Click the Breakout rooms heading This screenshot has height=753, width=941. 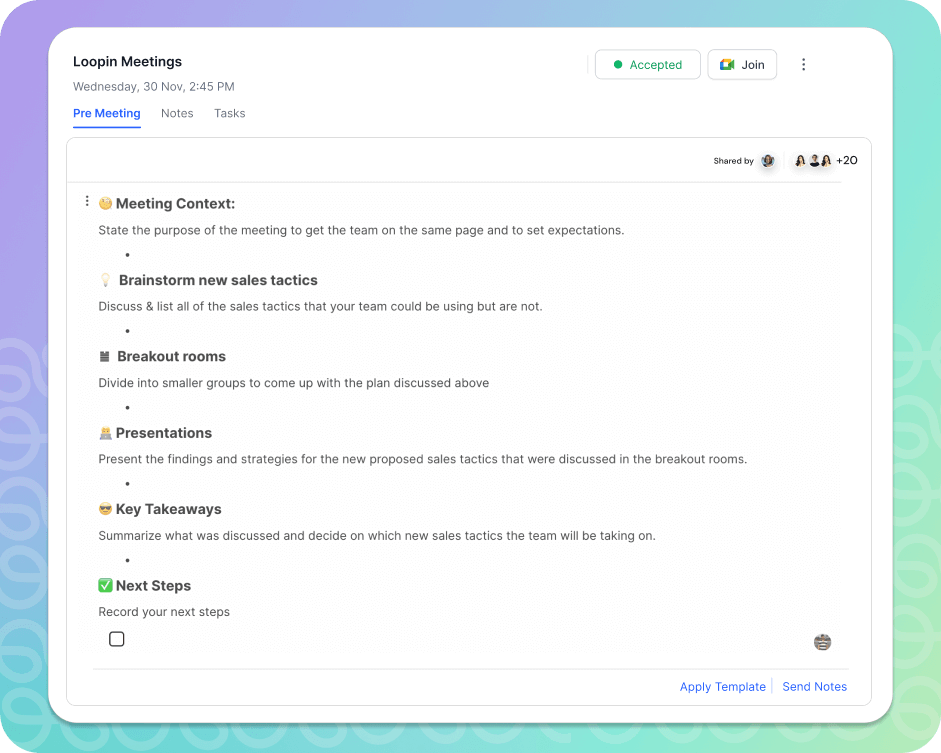pyautogui.click(x=171, y=356)
